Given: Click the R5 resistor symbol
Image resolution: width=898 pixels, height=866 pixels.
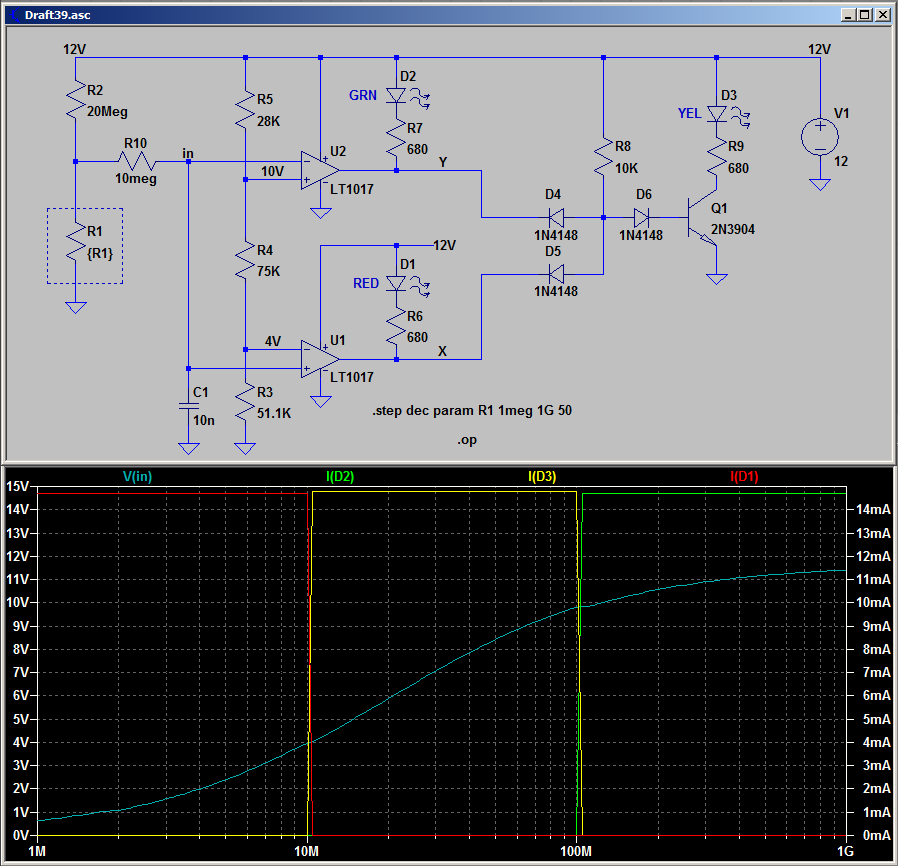Looking at the screenshot, I should coord(245,109).
